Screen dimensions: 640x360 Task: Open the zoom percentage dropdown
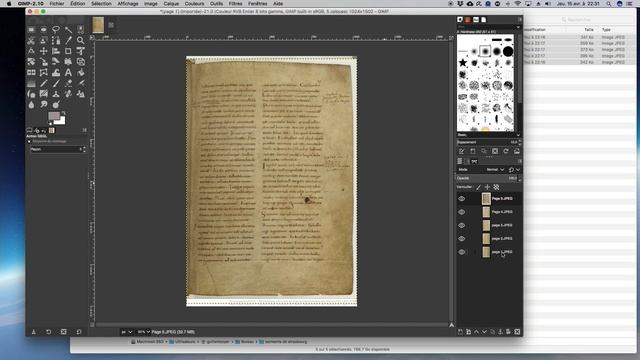pyautogui.click(x=143, y=332)
